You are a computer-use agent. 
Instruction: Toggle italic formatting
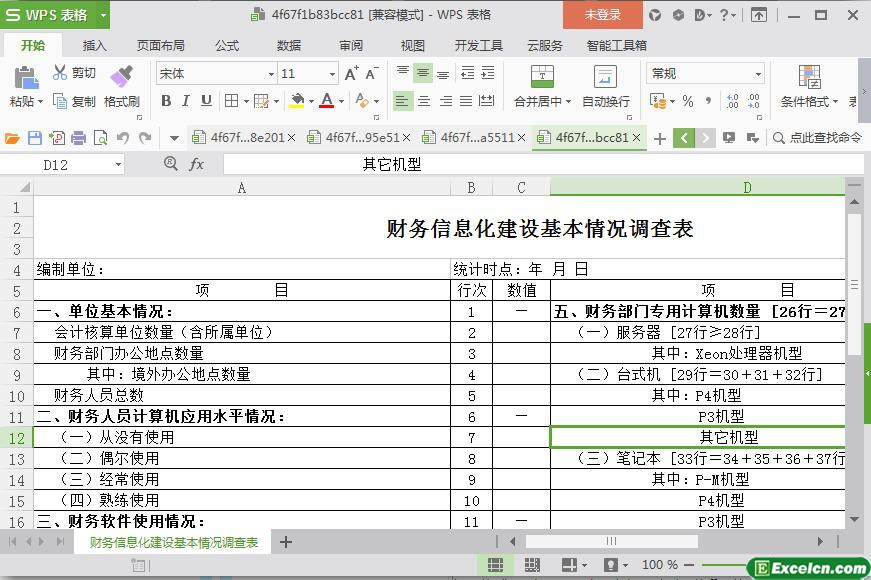pos(186,101)
